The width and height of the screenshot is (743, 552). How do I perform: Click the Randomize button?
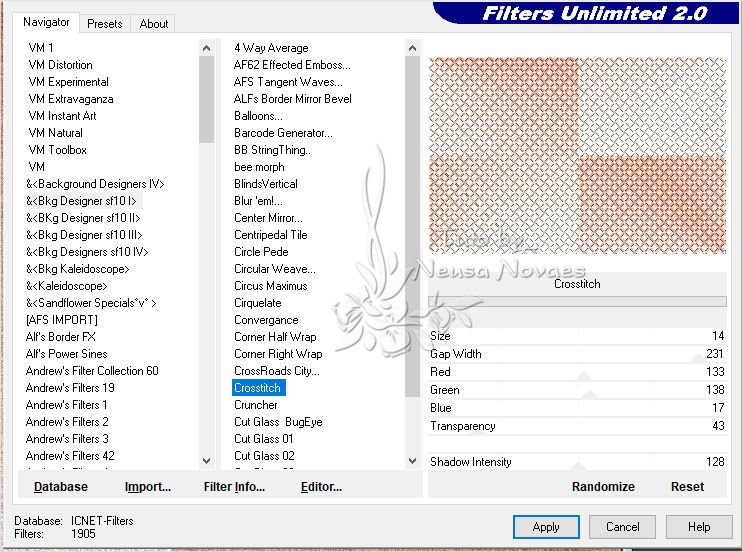pos(603,487)
